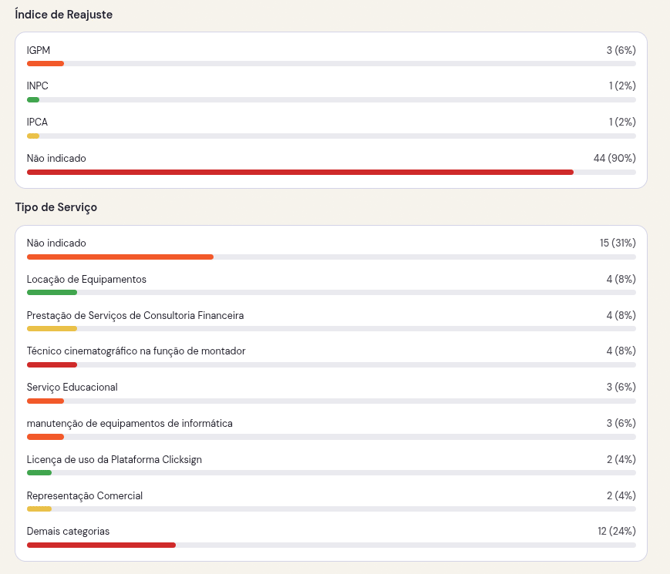Click the Locação de Equipamentos value '4 (8%)'
This screenshot has width=670, height=574.
621,279
